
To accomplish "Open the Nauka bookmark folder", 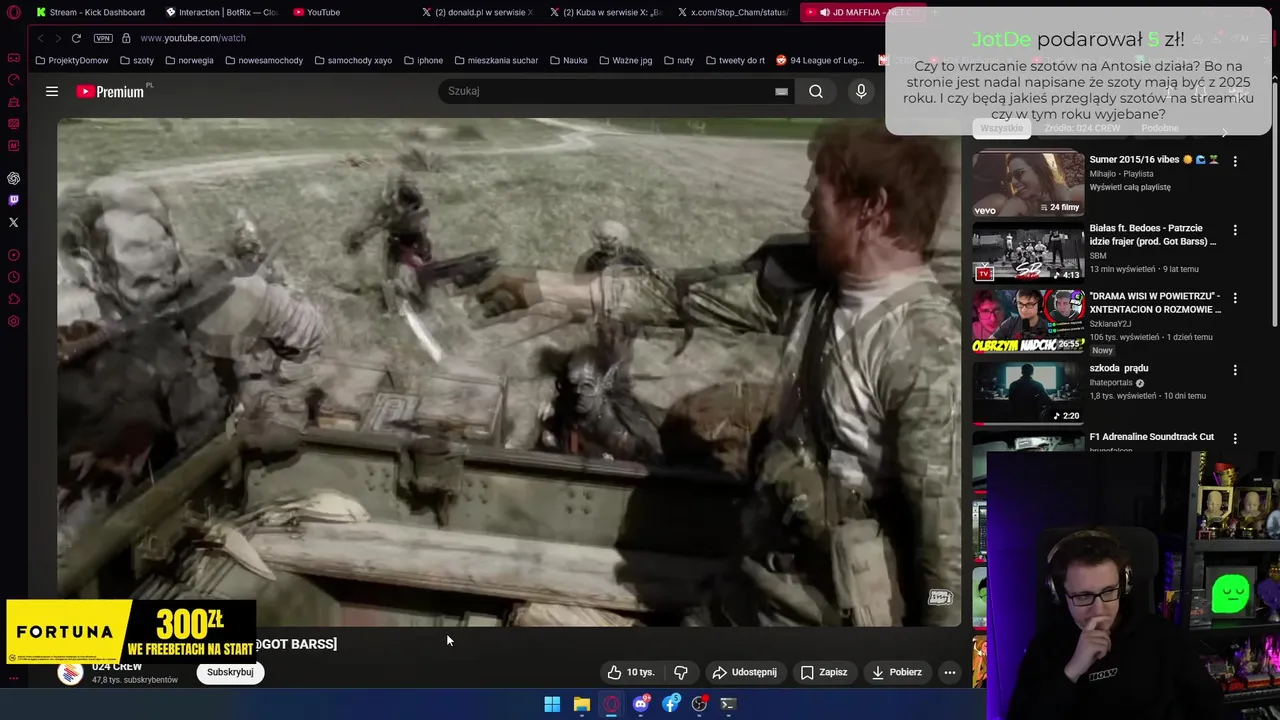I will (568, 60).
